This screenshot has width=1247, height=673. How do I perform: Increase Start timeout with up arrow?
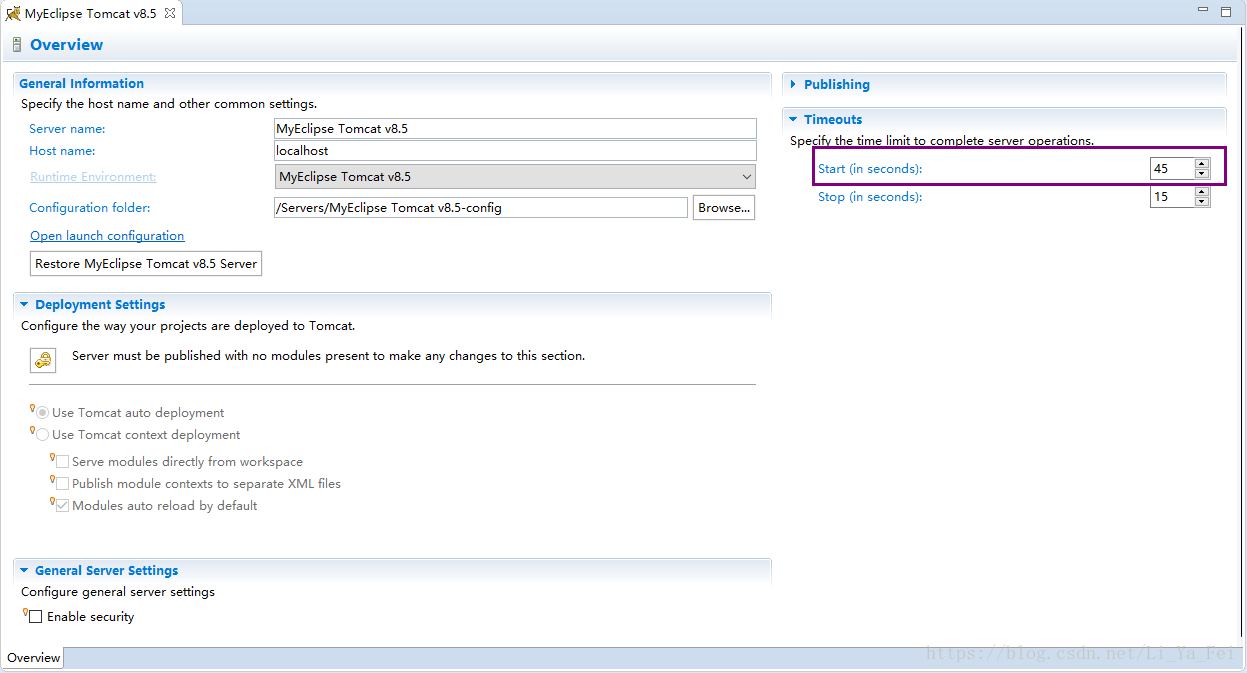pyautogui.click(x=1202, y=164)
